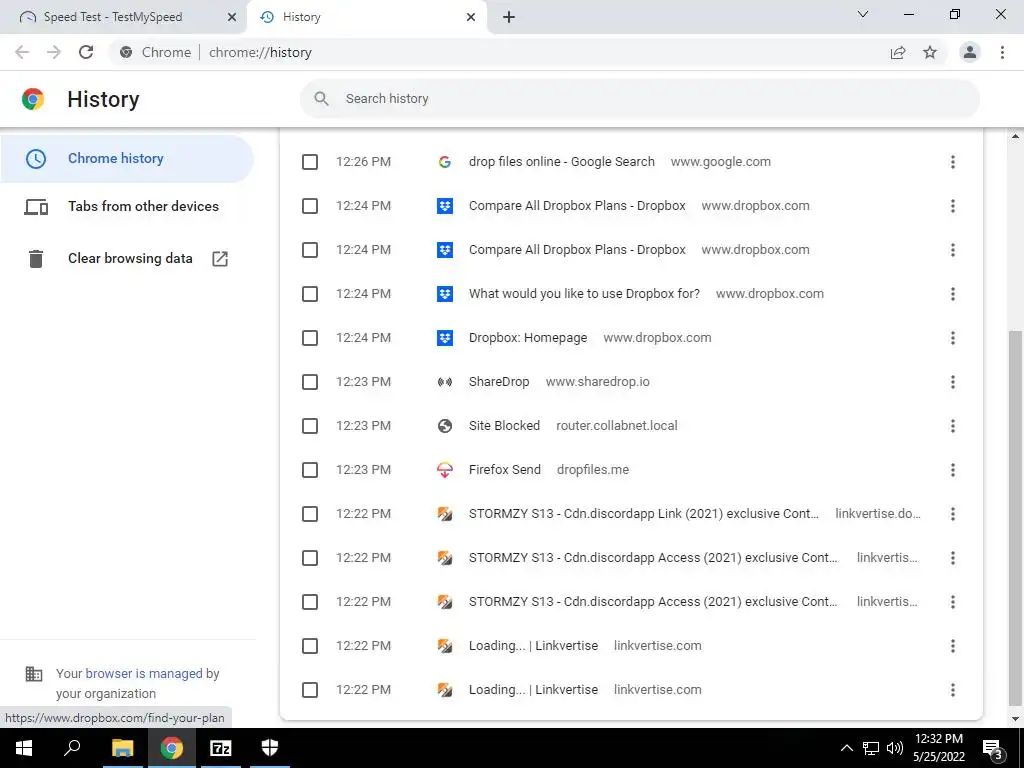Open 7-Zip from the taskbar

(x=221, y=748)
